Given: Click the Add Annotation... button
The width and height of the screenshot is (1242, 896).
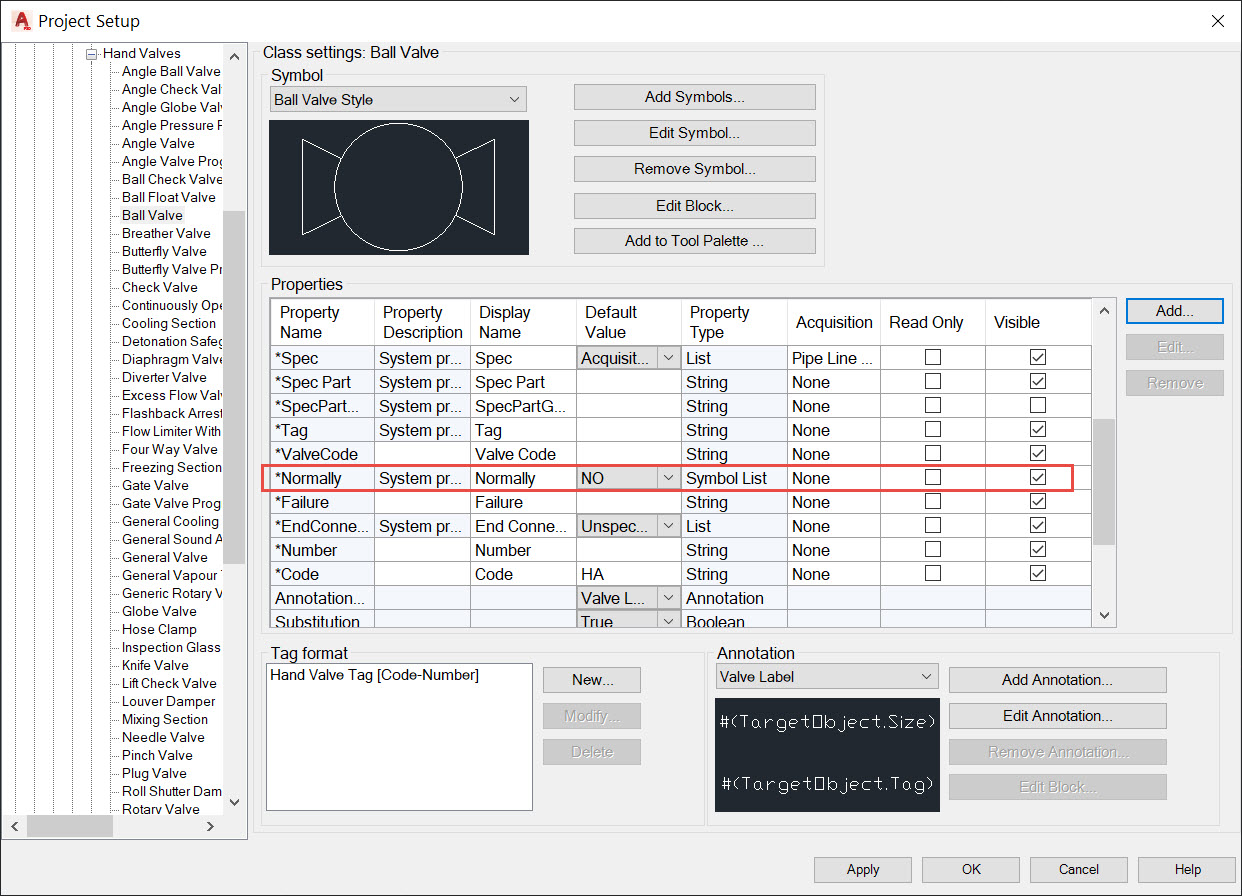Looking at the screenshot, I should (x=1058, y=680).
